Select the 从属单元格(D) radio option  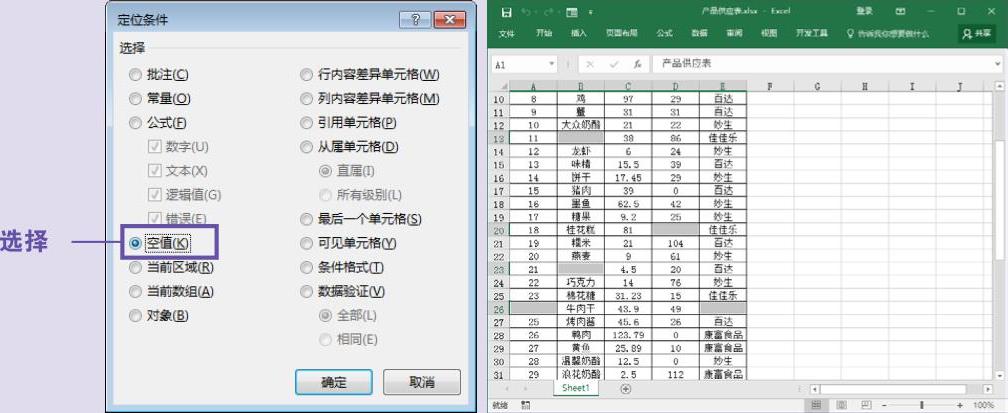click(x=349, y=147)
